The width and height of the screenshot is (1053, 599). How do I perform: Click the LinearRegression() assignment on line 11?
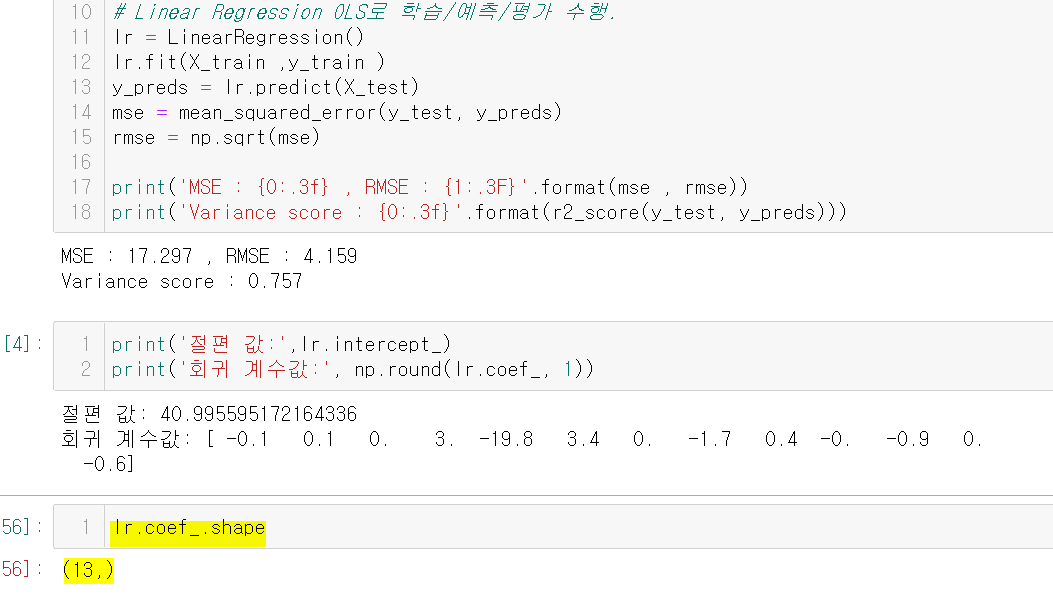[238, 37]
